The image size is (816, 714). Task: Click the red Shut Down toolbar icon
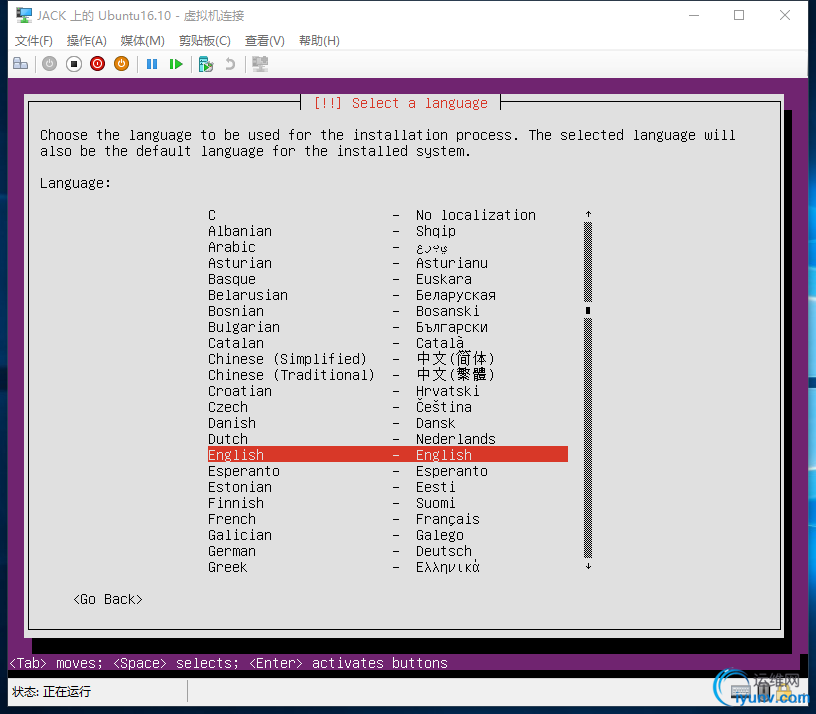point(97,64)
